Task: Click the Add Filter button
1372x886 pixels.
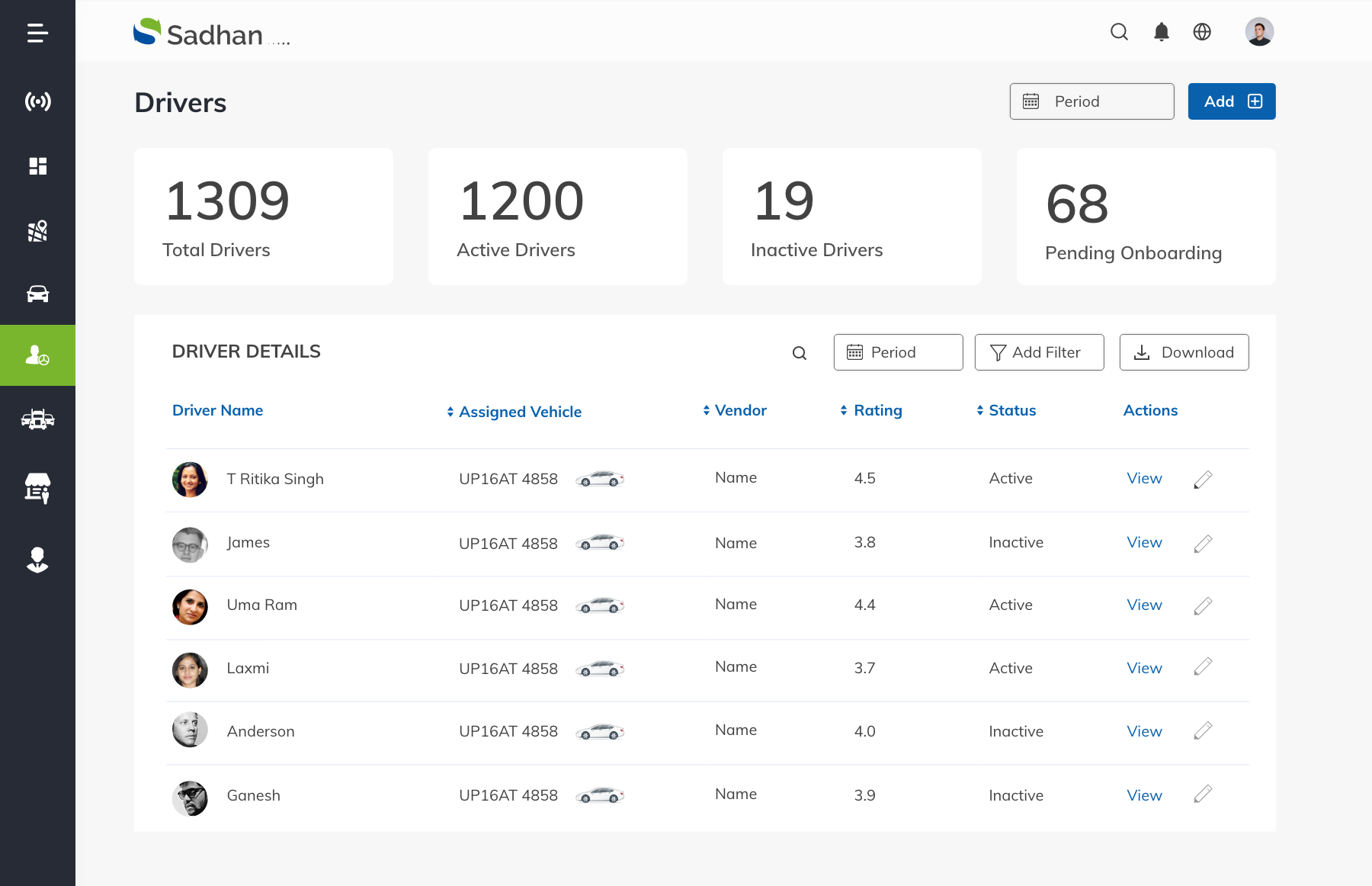Action: 1039,352
